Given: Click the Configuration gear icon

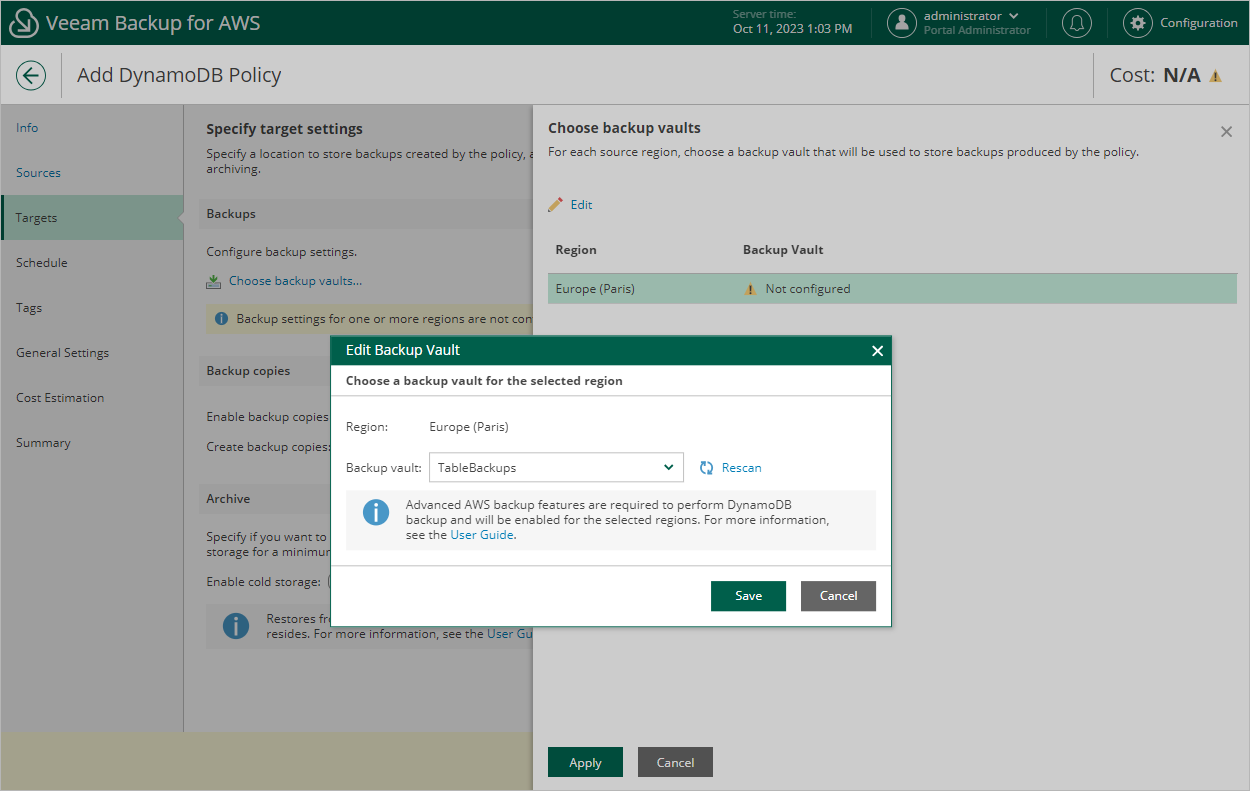Looking at the screenshot, I should click(x=1138, y=23).
